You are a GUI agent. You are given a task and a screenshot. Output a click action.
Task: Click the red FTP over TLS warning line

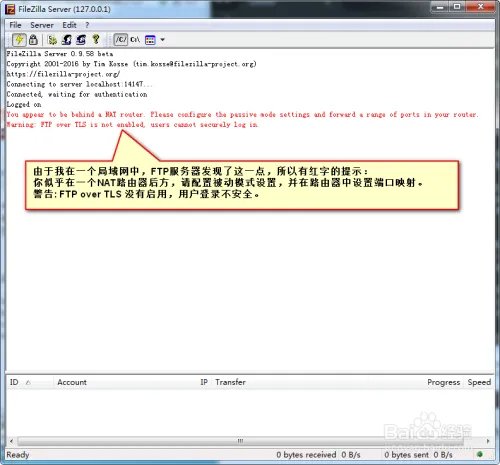pyautogui.click(x=132, y=125)
